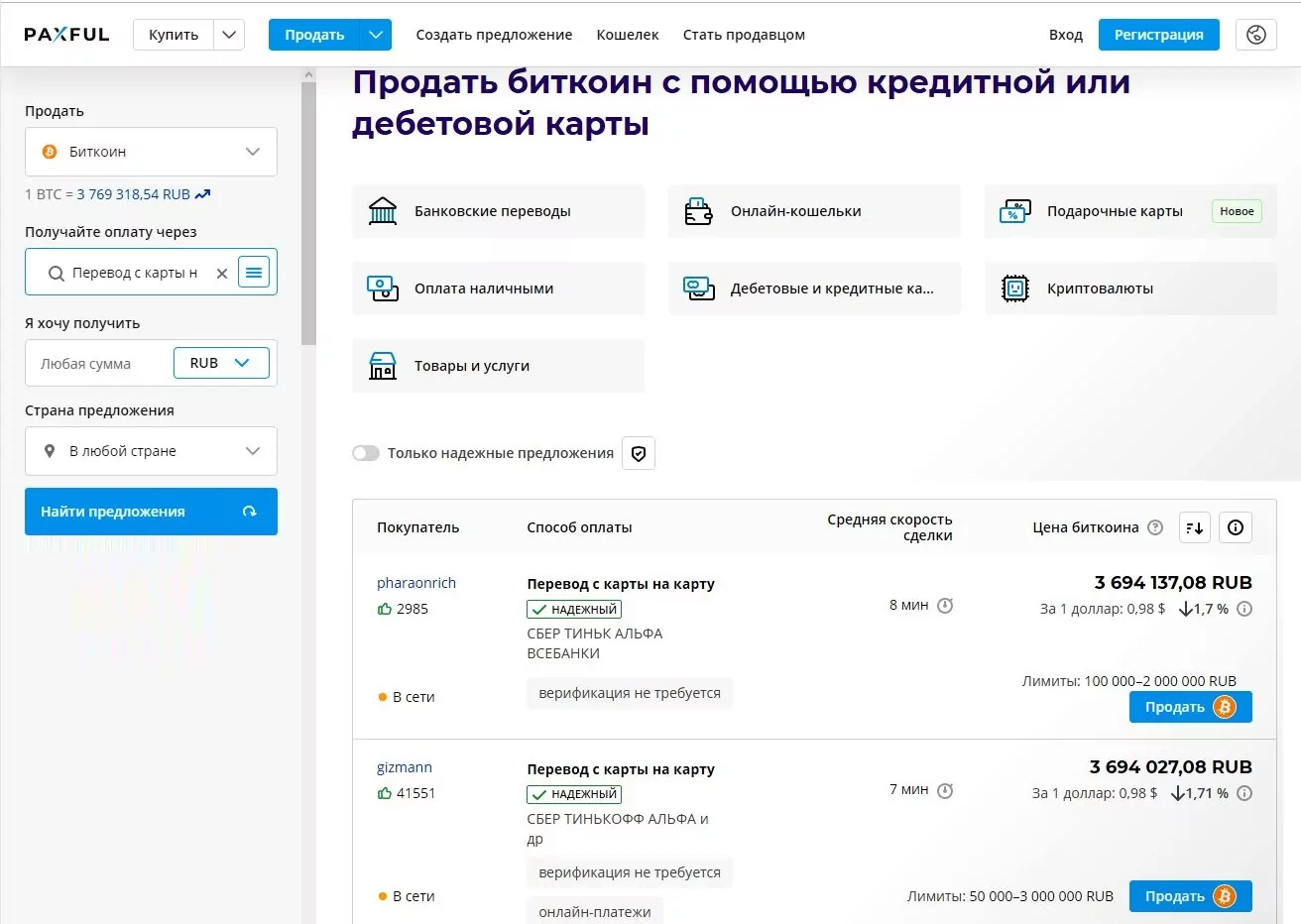Click the PAXFUL logo
This screenshot has height=924, width=1301.
66,35
